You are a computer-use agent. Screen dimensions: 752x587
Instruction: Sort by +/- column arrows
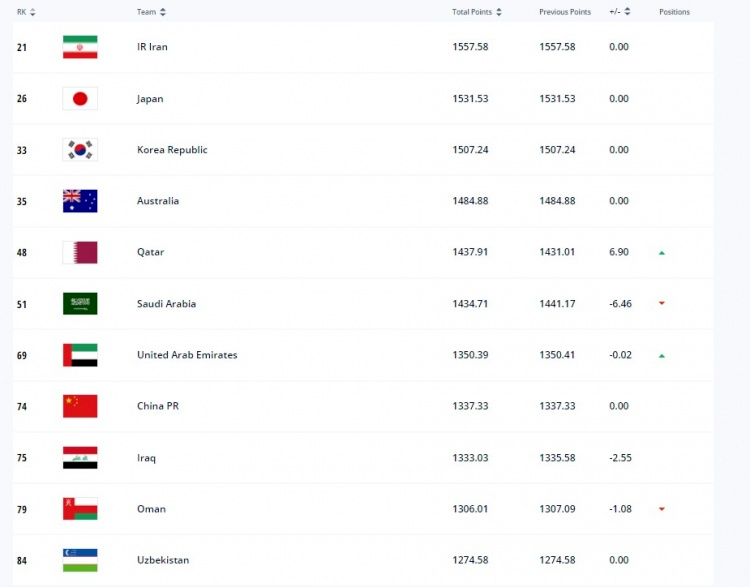pos(627,12)
